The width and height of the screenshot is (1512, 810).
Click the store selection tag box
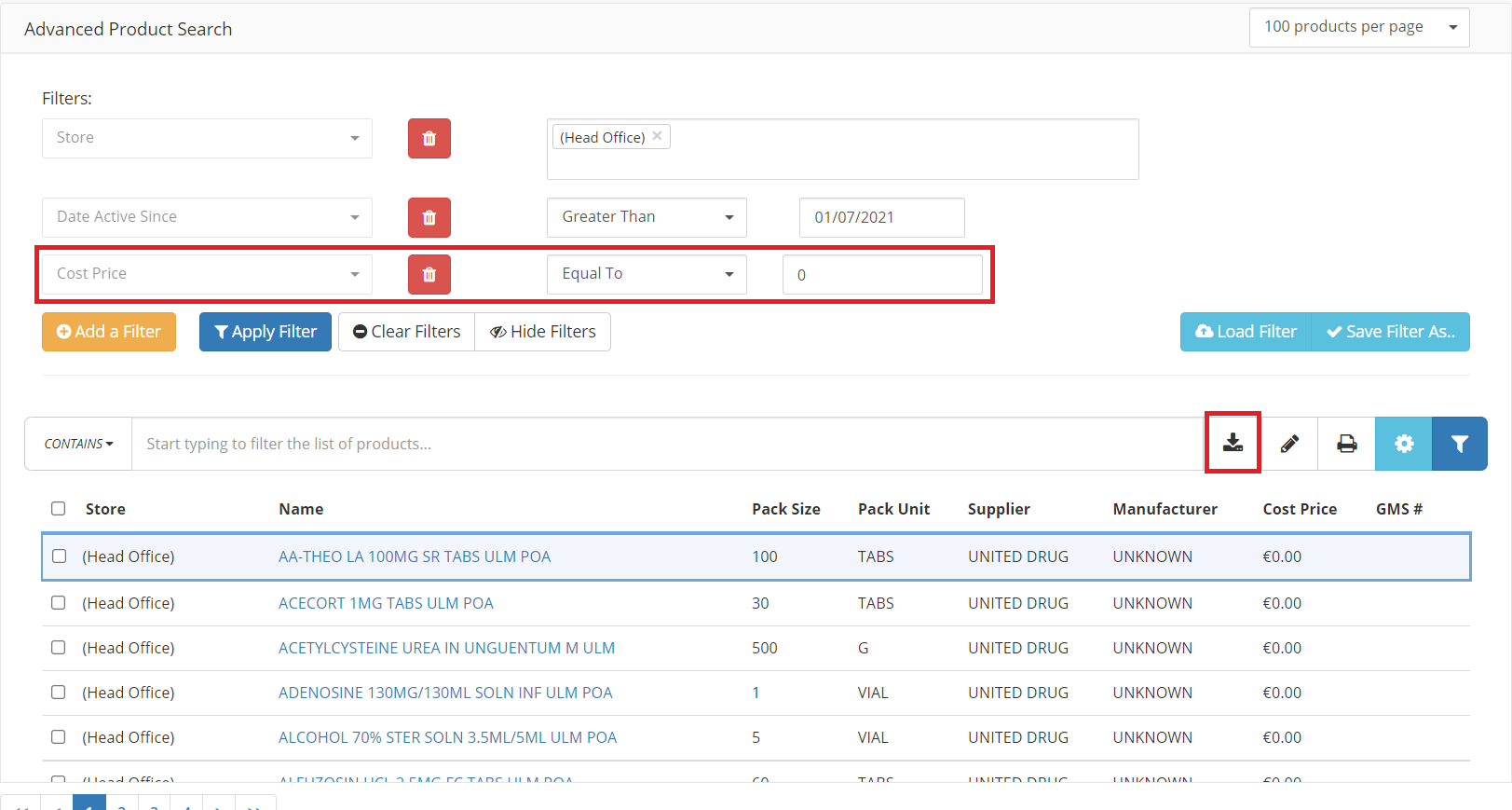click(x=842, y=149)
